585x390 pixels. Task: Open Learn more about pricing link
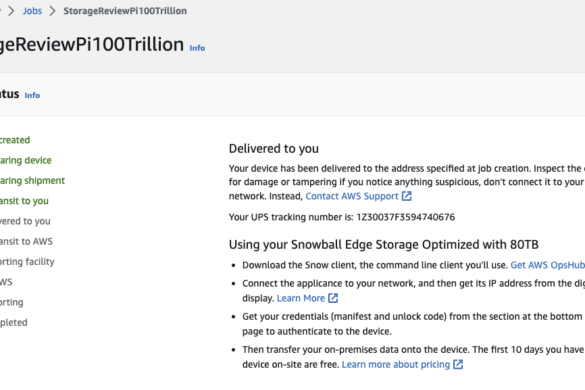point(396,364)
